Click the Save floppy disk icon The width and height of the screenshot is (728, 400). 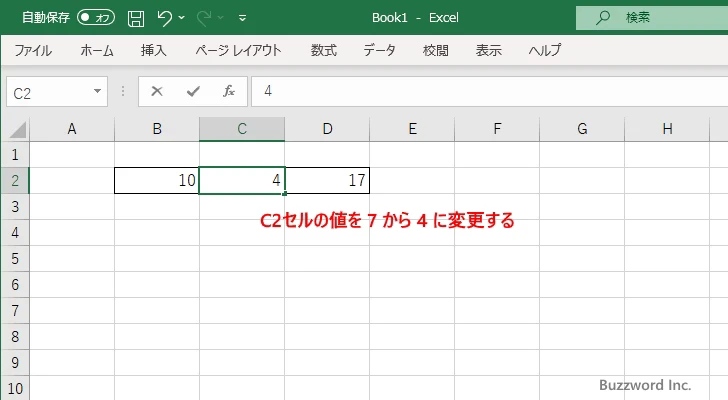[x=136, y=17]
